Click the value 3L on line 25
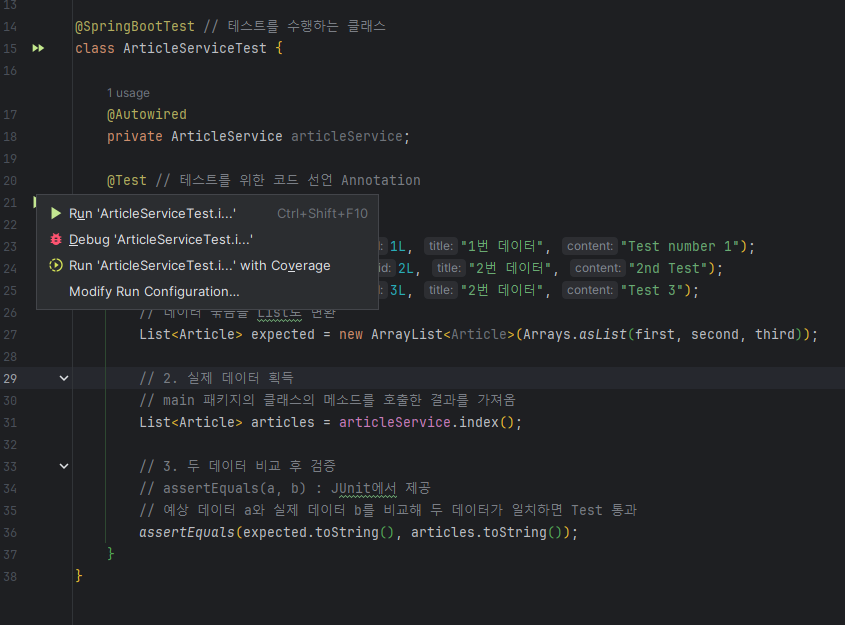 click(x=398, y=290)
